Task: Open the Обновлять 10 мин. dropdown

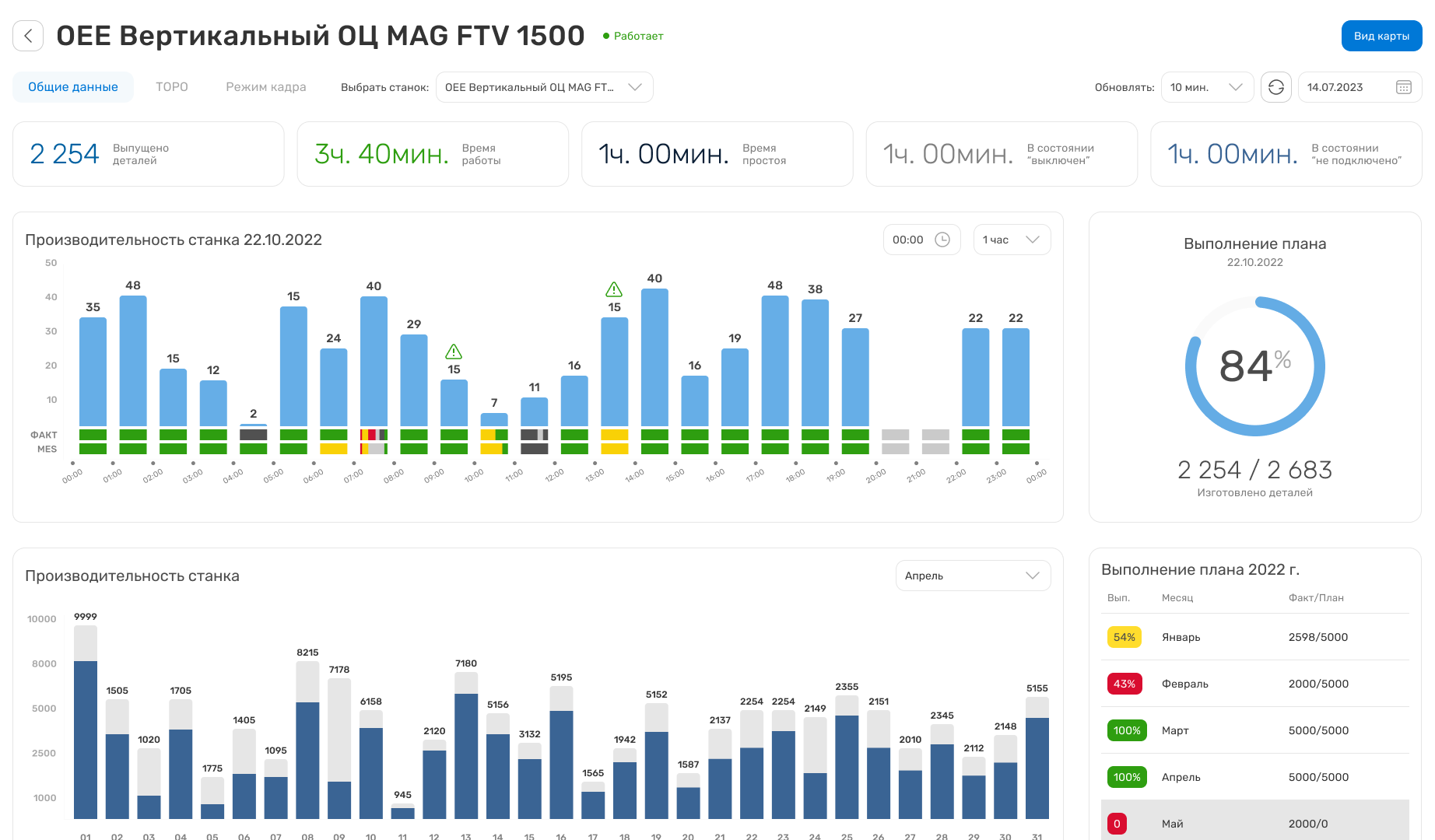Action: tap(1206, 87)
